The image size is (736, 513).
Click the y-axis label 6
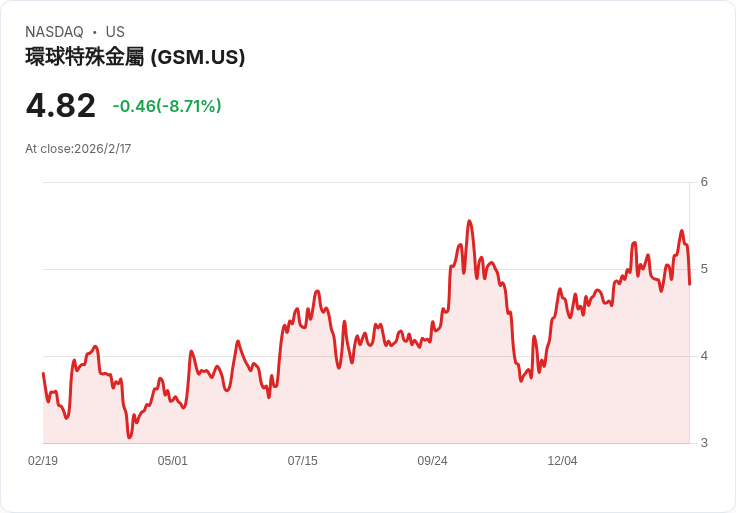pyautogui.click(x=704, y=182)
